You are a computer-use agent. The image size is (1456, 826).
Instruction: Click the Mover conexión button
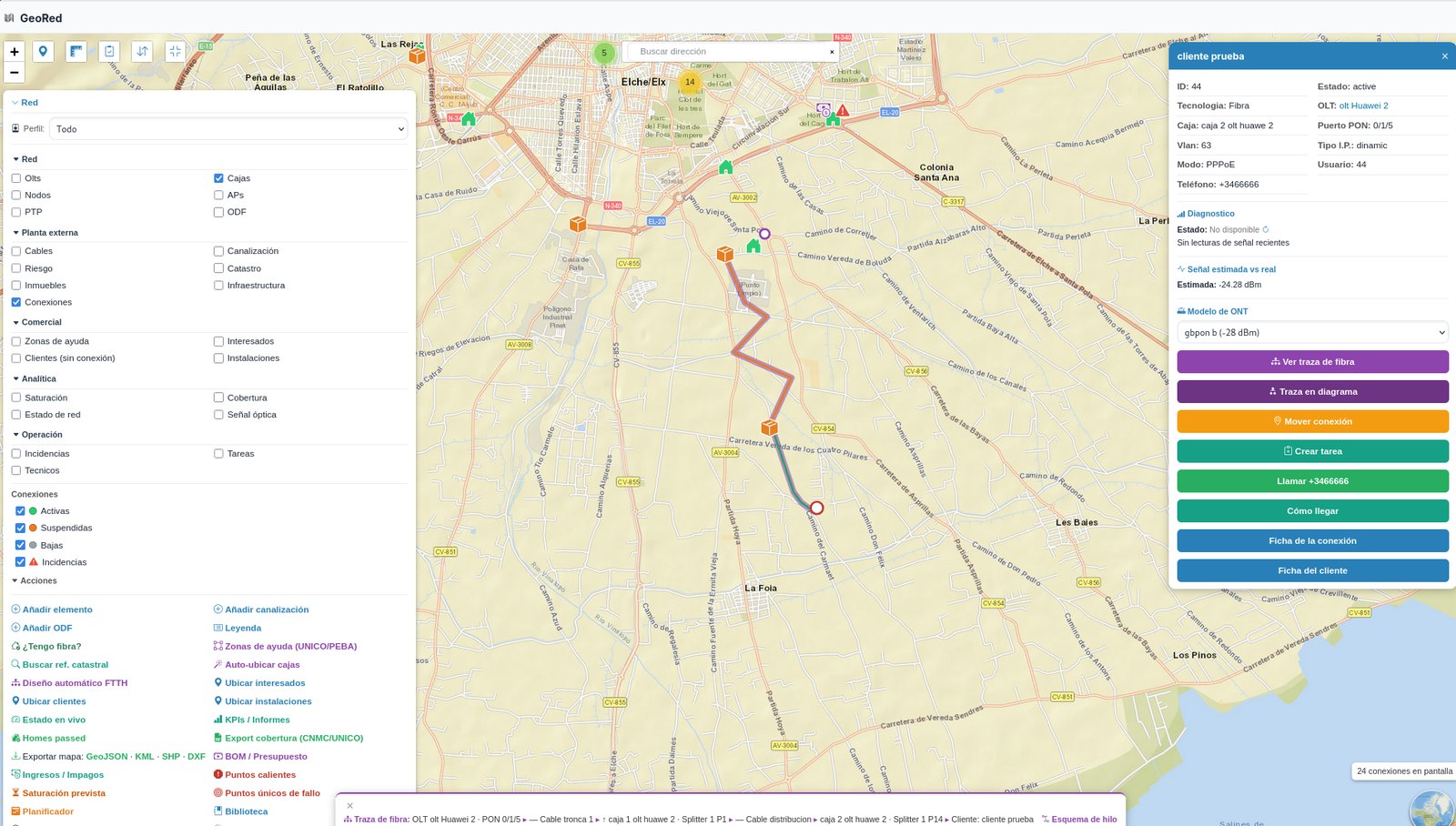pos(1312,422)
